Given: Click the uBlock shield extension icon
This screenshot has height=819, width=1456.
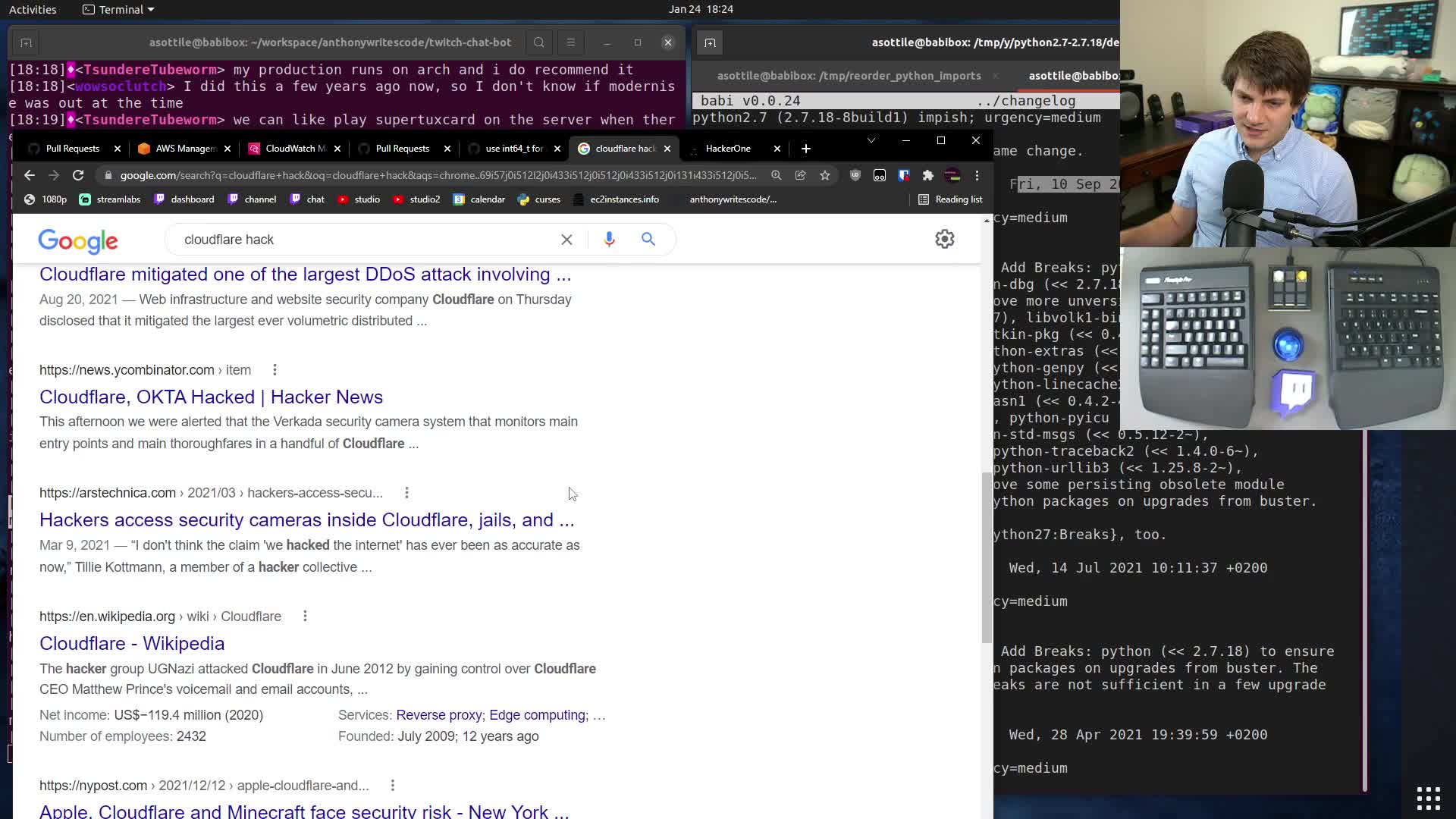Looking at the screenshot, I should point(855,175).
